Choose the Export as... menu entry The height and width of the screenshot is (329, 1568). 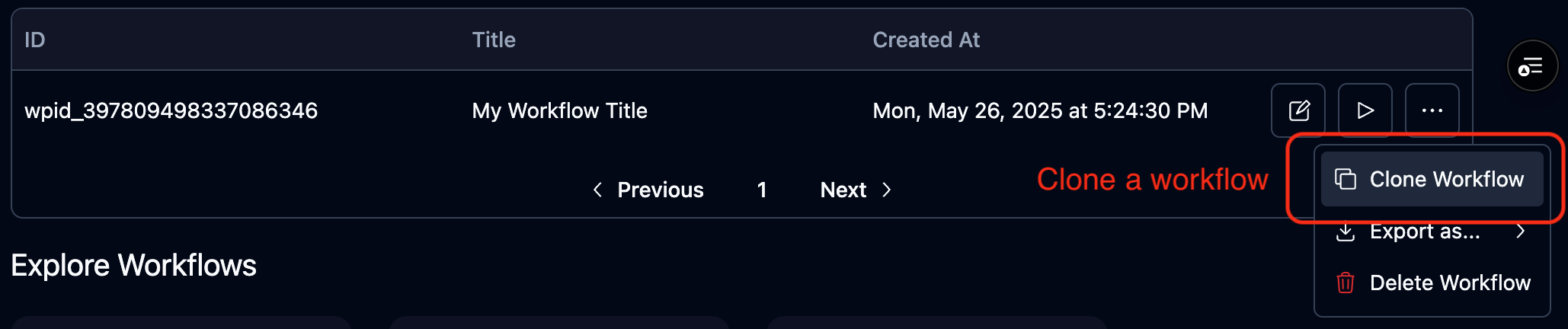pyautogui.click(x=1425, y=232)
